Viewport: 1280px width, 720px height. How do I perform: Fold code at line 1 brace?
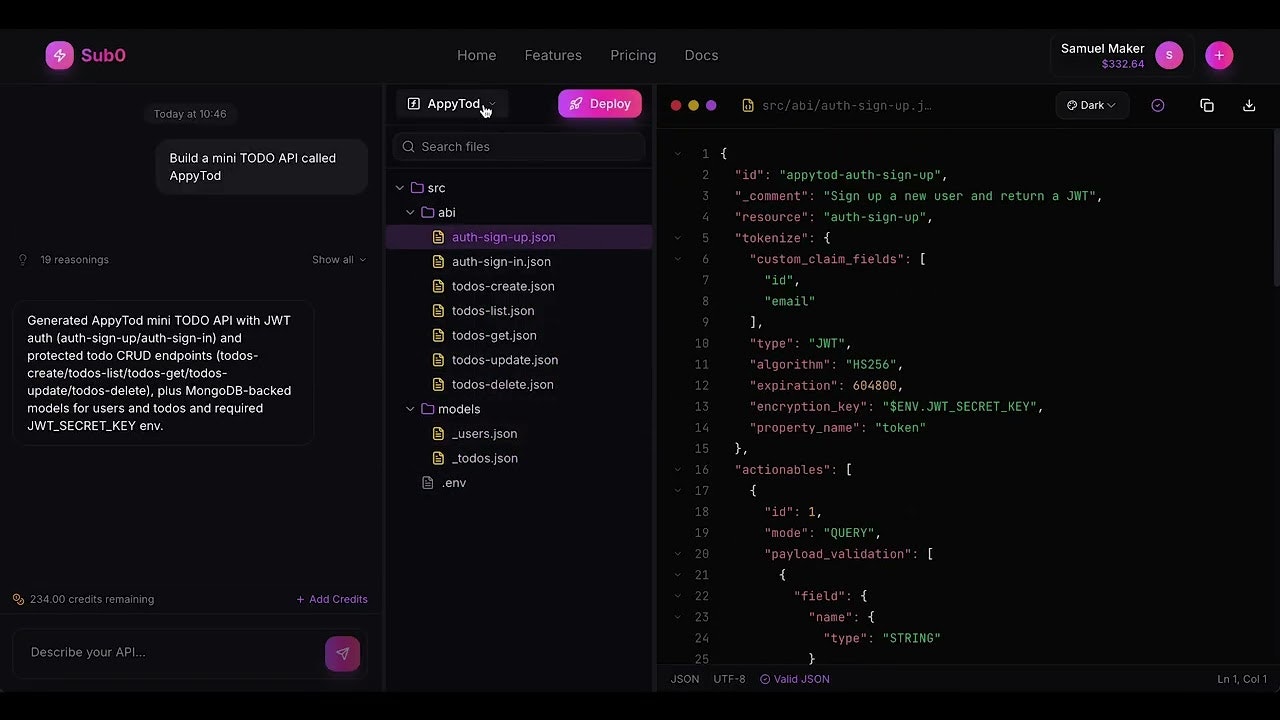[678, 154]
